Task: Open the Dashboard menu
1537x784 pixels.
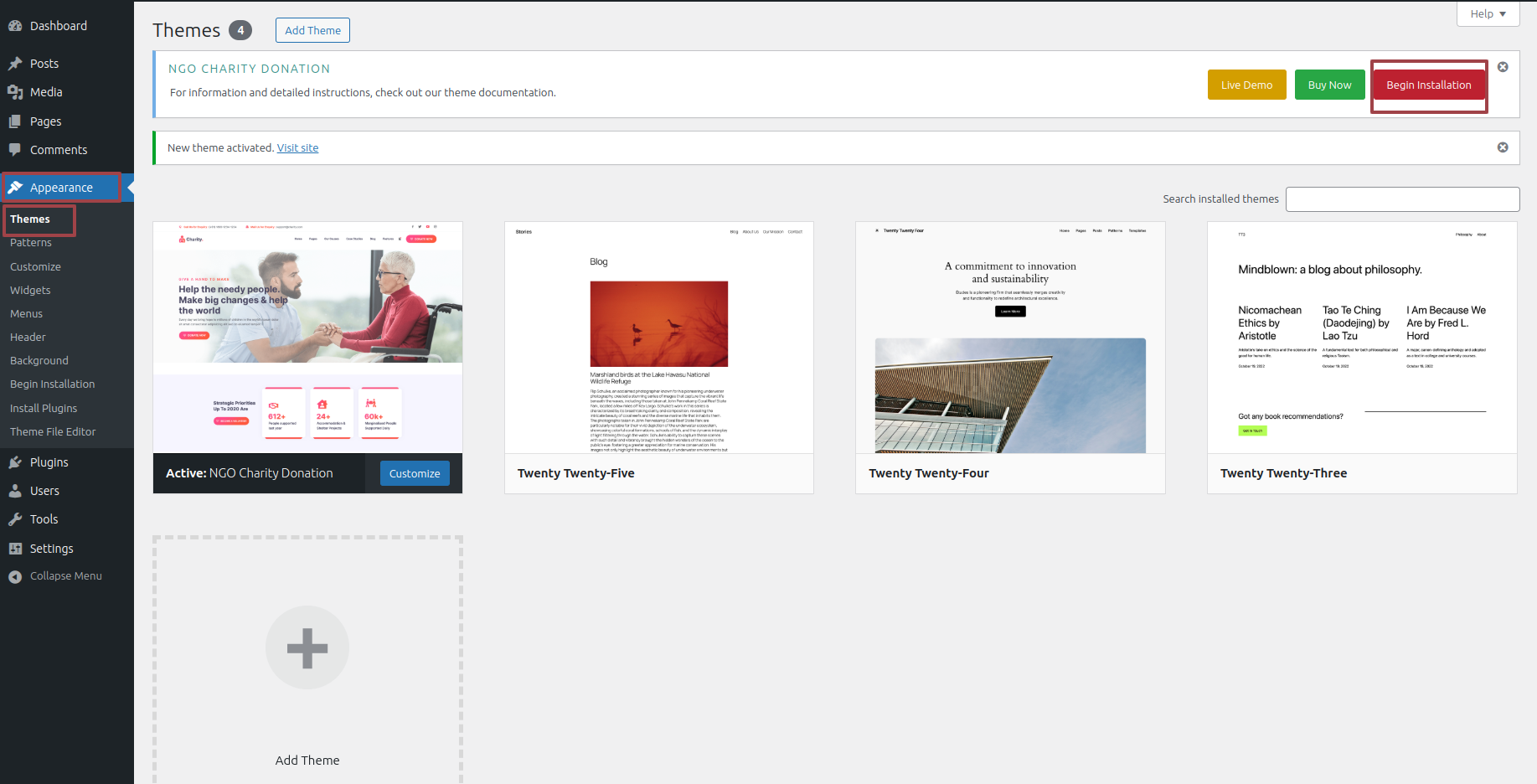Action: click(59, 26)
